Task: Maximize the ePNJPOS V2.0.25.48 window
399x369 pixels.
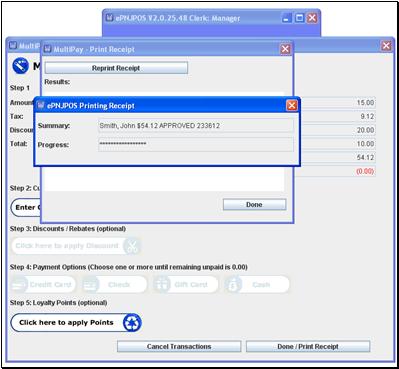Action: [x=299, y=18]
